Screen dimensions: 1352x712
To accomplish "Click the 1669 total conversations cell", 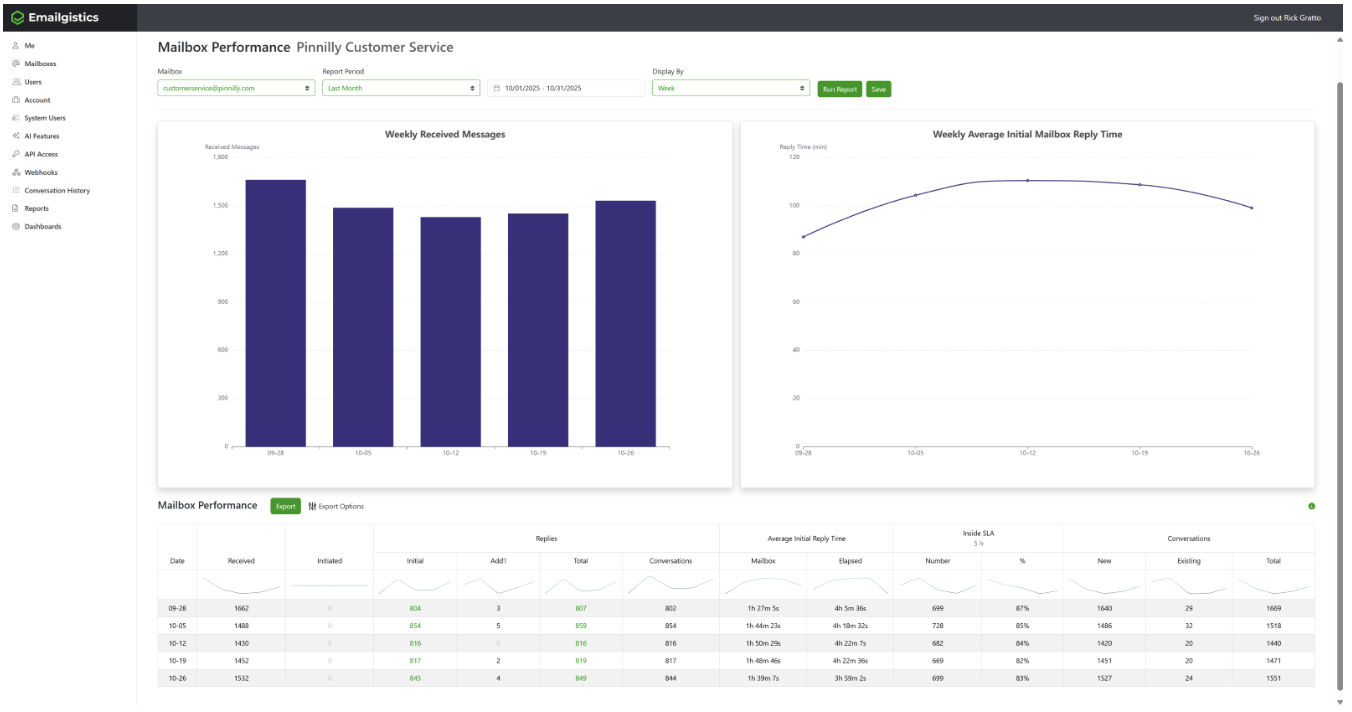I will tap(1273, 608).
